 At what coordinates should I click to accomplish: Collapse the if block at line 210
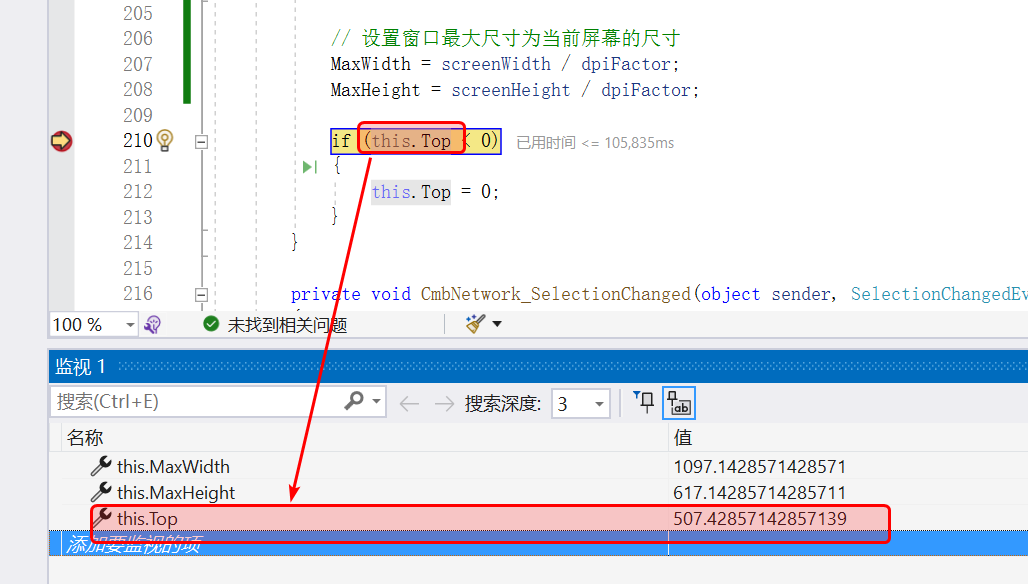[x=201, y=142]
